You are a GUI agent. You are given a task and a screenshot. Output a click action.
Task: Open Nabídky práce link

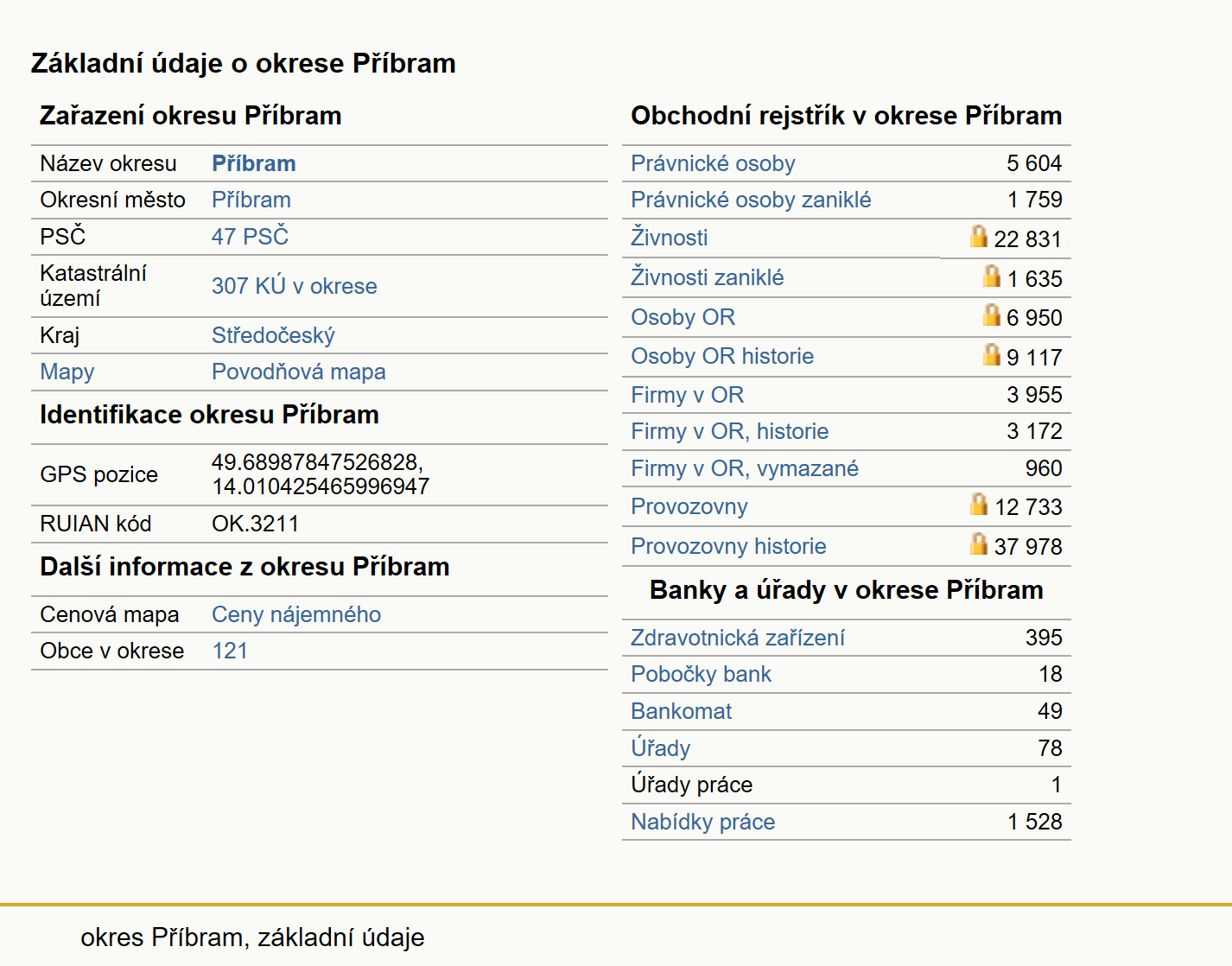703,822
